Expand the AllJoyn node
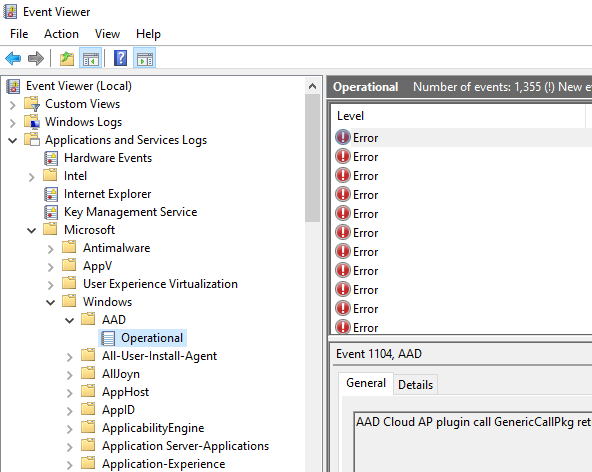Image resolution: width=592 pixels, height=472 pixels. pyautogui.click(x=69, y=375)
